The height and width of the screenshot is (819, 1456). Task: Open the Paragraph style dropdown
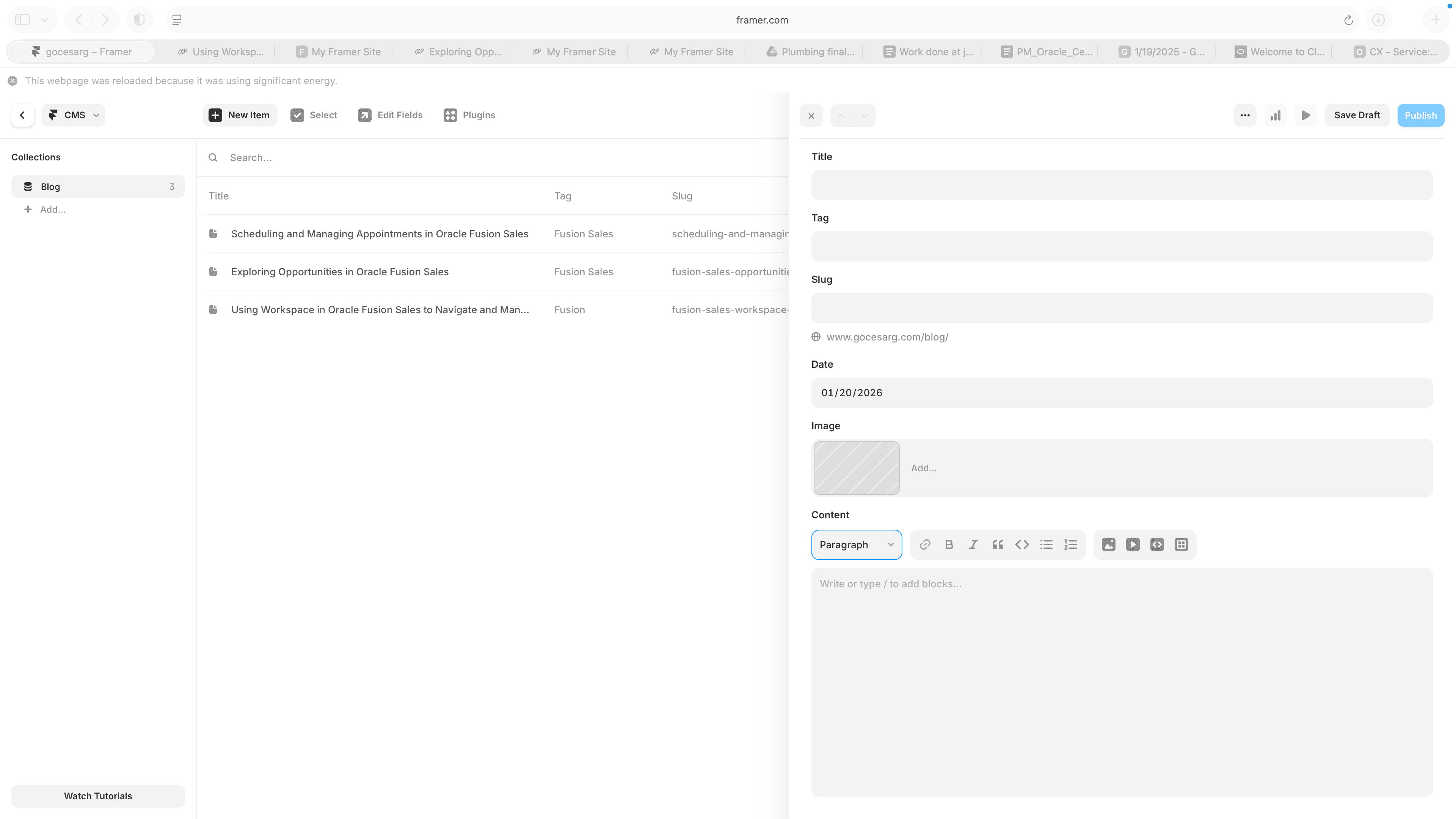856,545
